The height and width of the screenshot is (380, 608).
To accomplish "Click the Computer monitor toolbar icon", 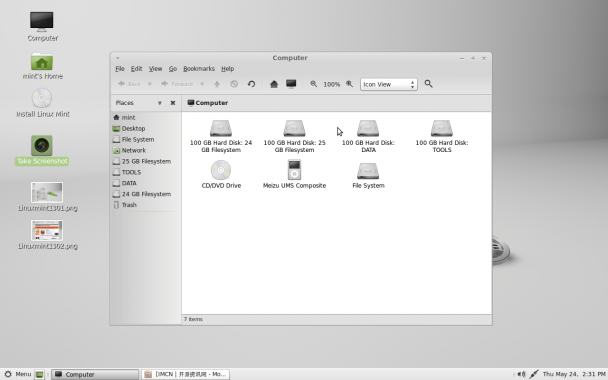I will 291,84.
